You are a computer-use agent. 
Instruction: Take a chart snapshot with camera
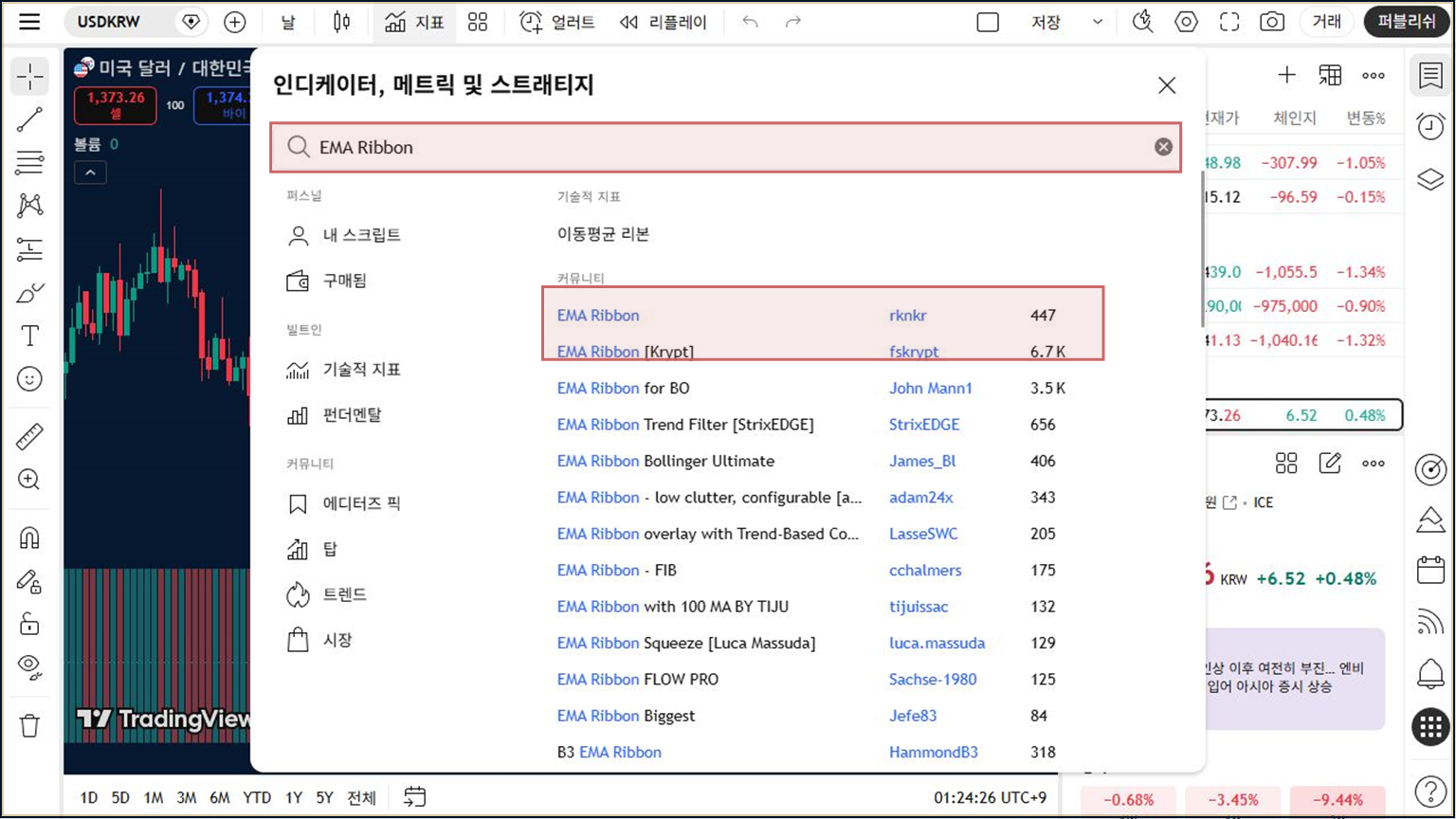1272,22
